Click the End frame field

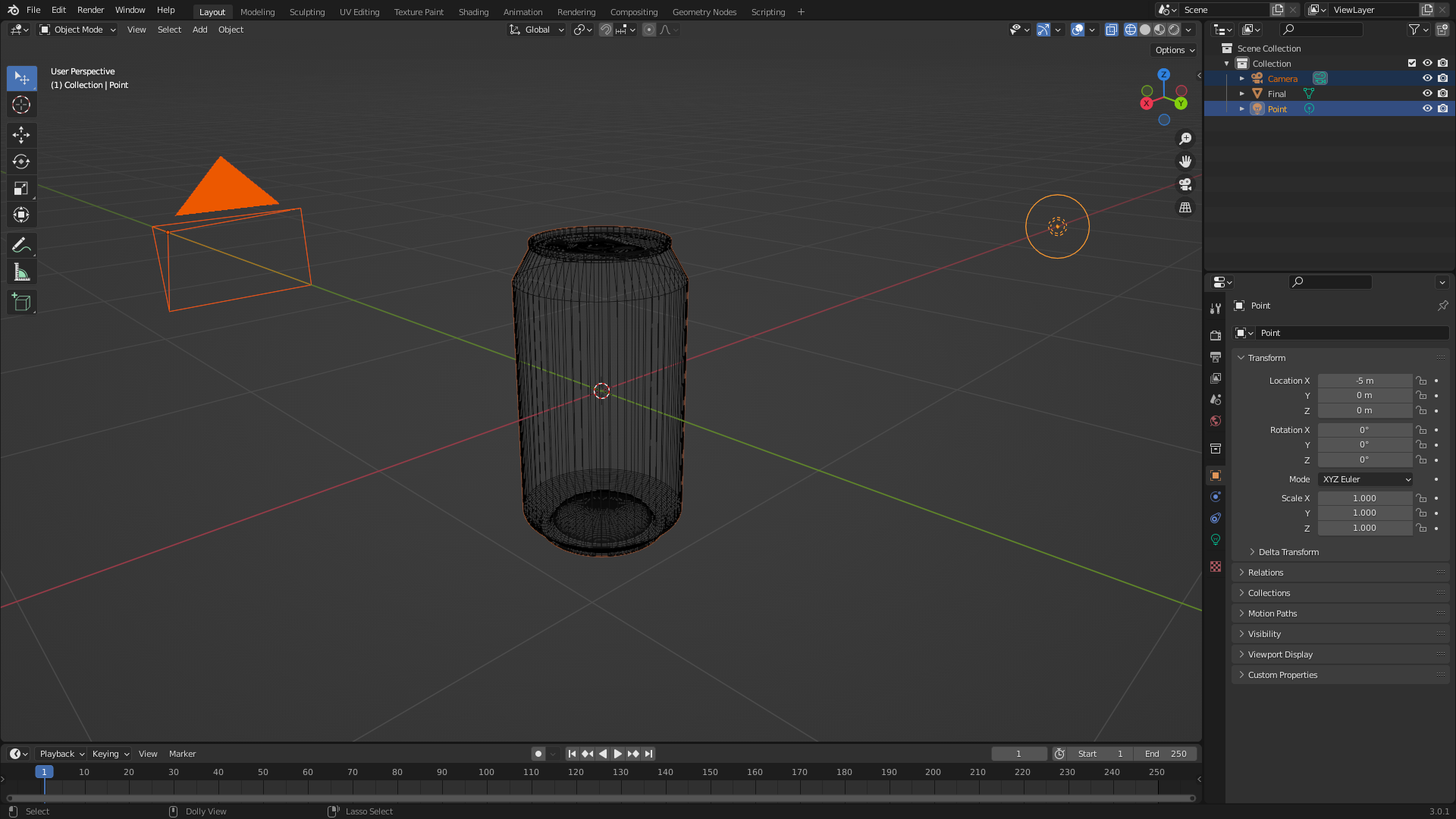pos(1166,754)
